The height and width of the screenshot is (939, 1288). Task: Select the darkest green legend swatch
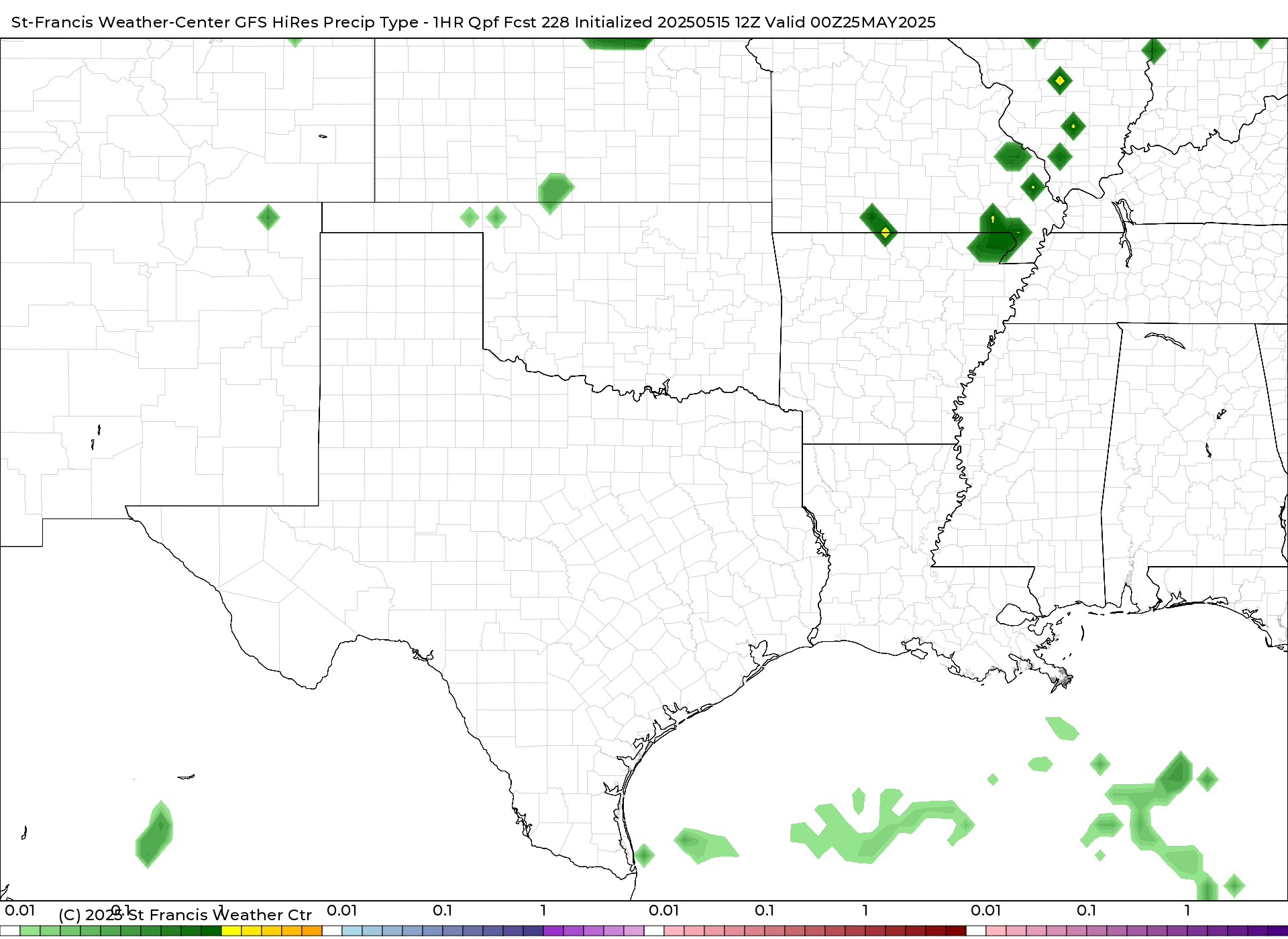pos(211,932)
